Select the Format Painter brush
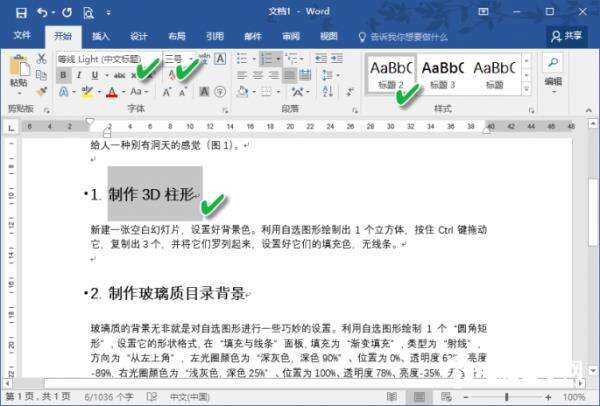The image size is (600, 406). (41, 91)
